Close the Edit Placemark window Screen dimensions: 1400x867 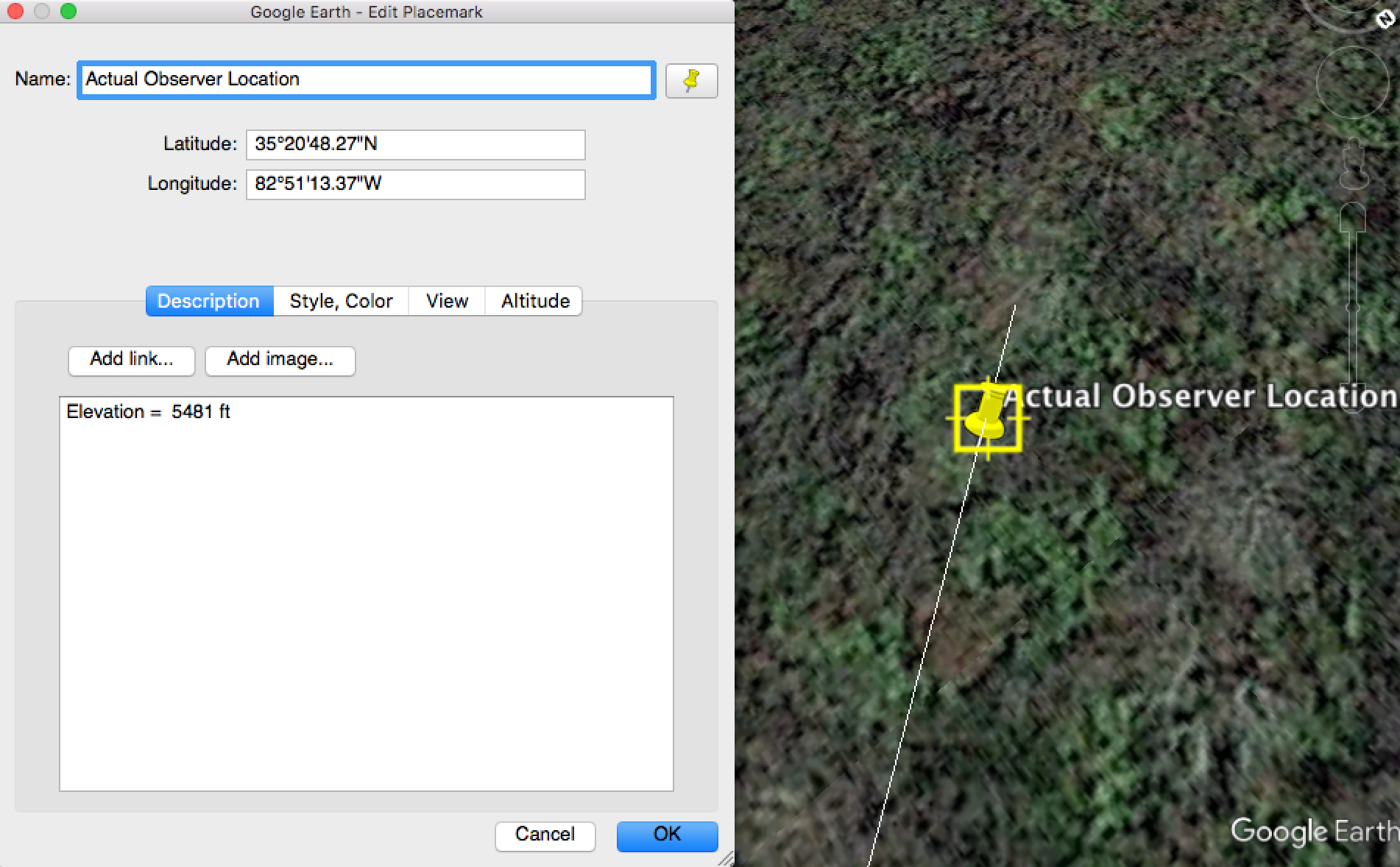pyautogui.click(x=15, y=11)
